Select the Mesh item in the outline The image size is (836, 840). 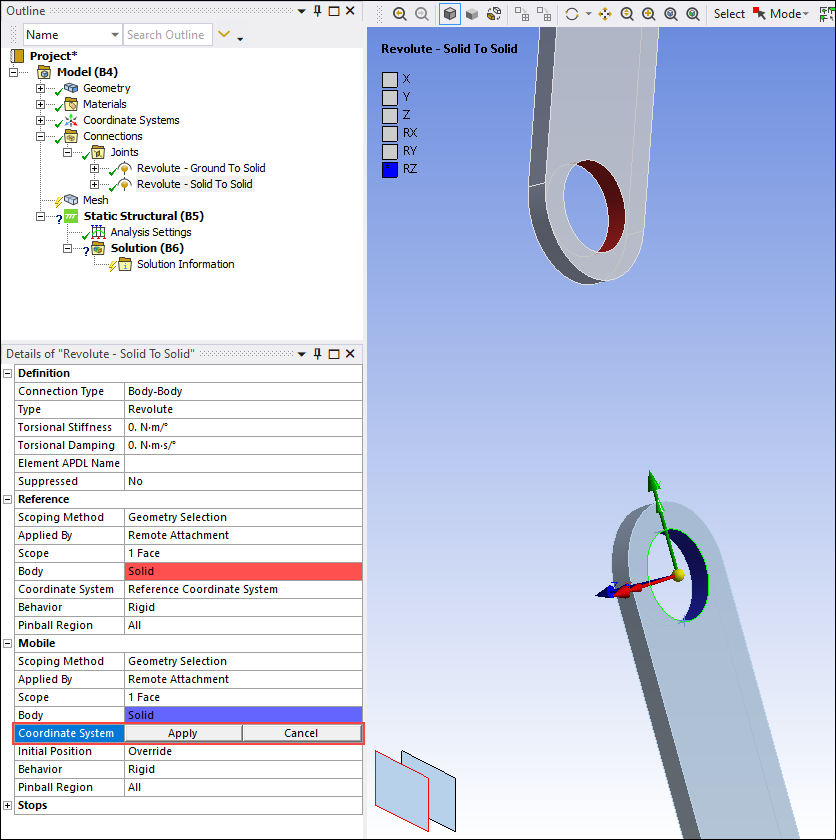95,200
